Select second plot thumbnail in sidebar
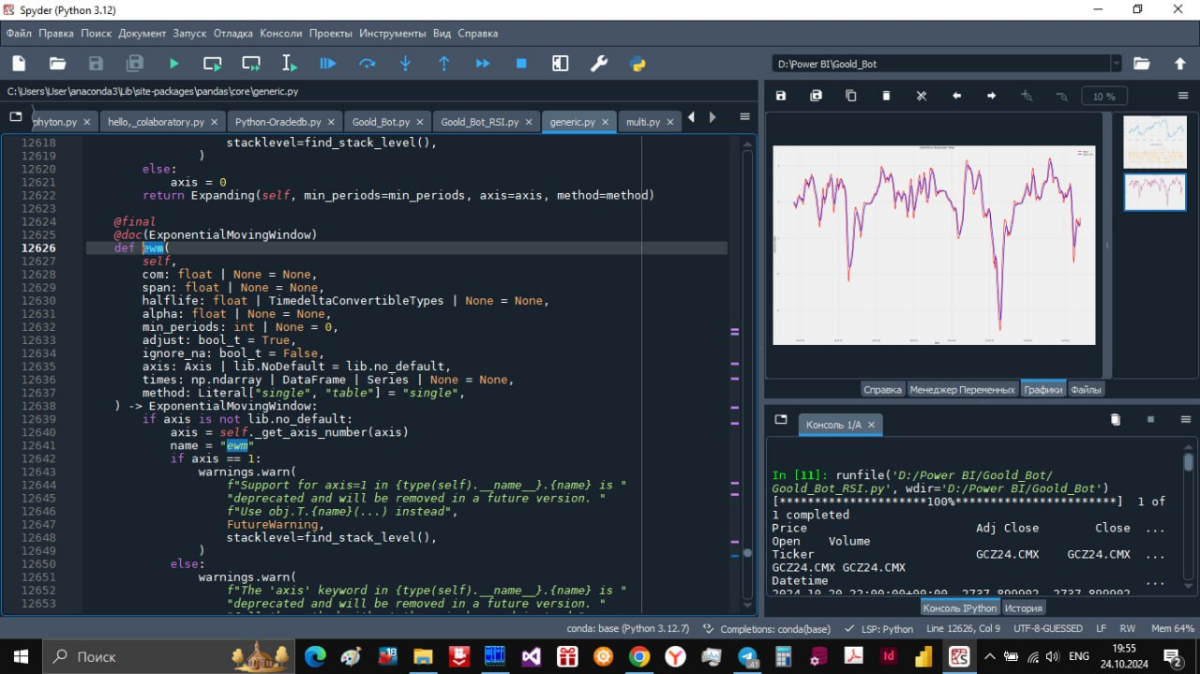The width and height of the screenshot is (1200, 674). (1154, 191)
